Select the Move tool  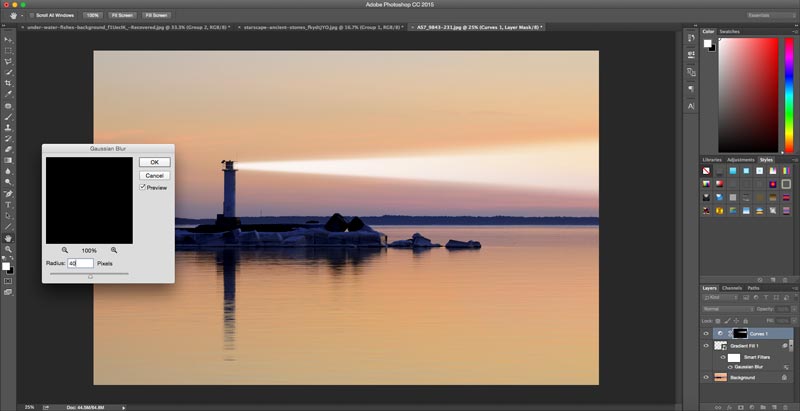8,40
